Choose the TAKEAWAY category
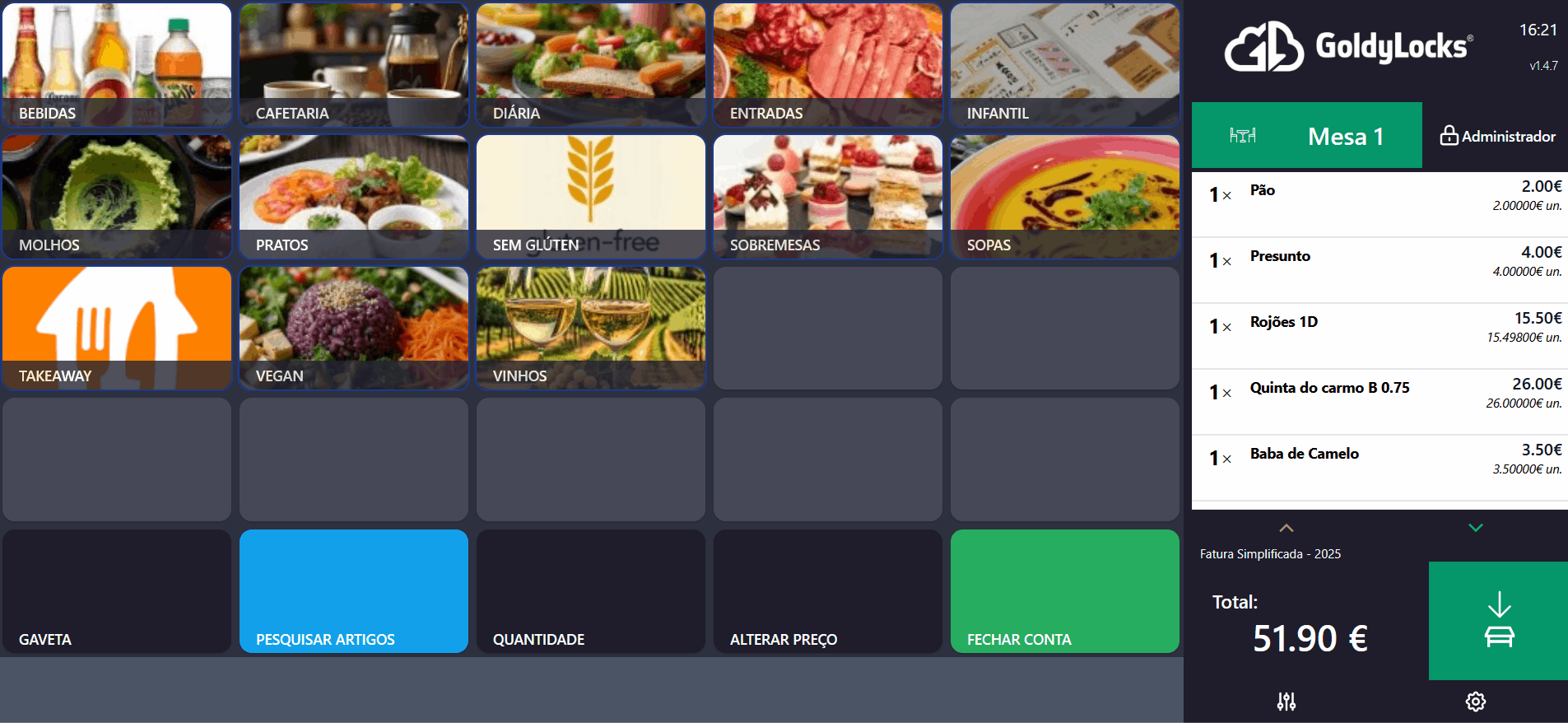Screen dimensions: 1568x723 [117, 328]
